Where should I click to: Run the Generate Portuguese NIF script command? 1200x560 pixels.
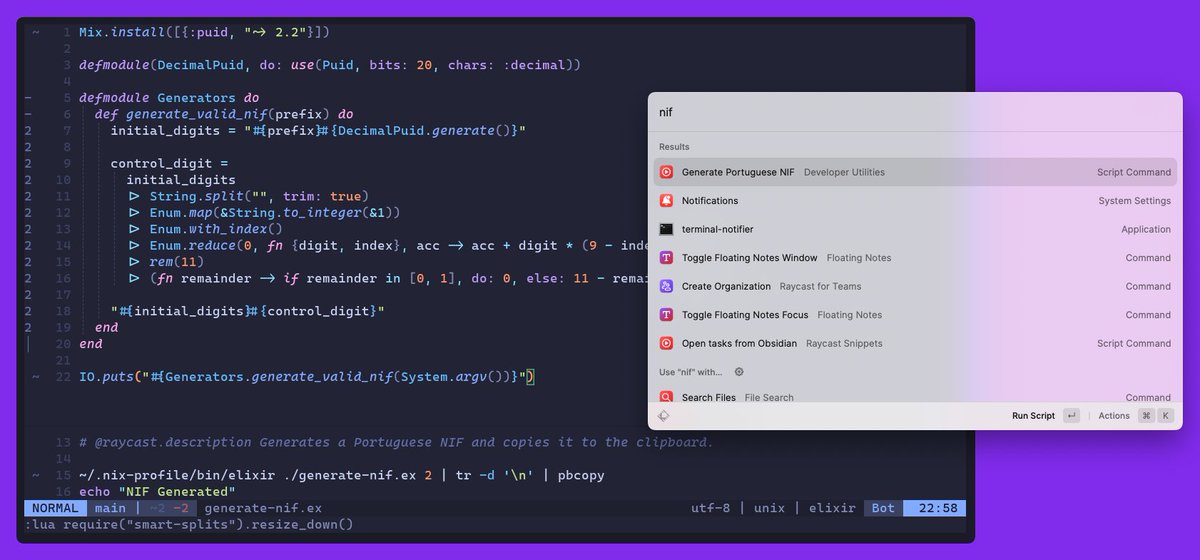click(915, 172)
